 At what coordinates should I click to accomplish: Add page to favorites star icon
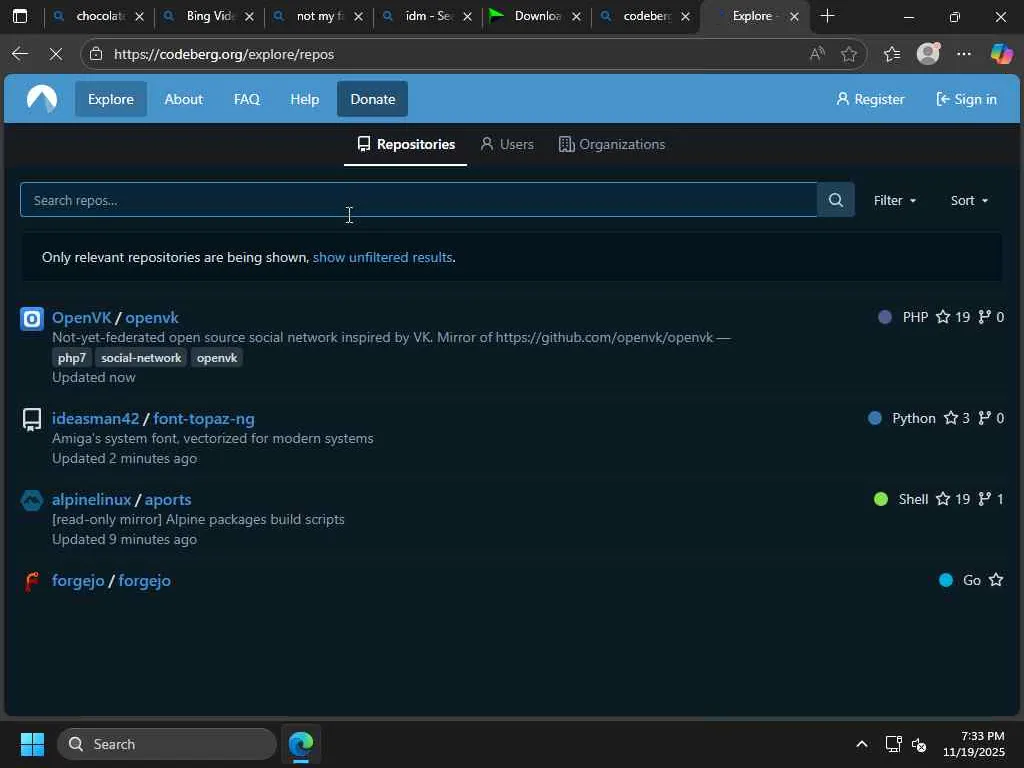coord(848,54)
